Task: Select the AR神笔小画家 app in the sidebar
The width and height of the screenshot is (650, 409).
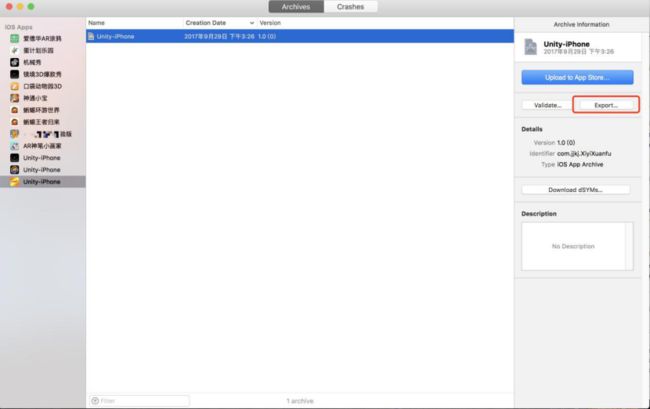Action: point(43,146)
